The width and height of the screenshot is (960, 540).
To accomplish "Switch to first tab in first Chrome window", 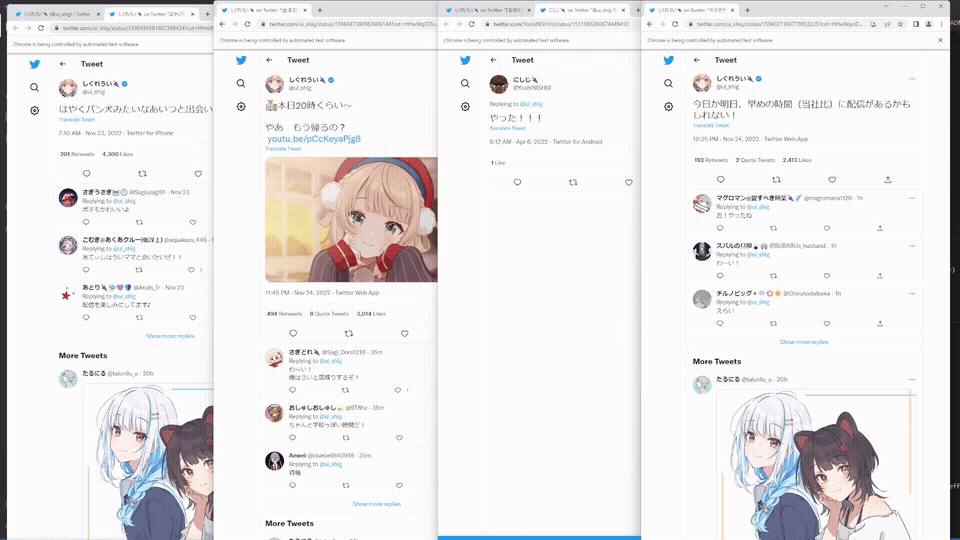I will [57, 13].
